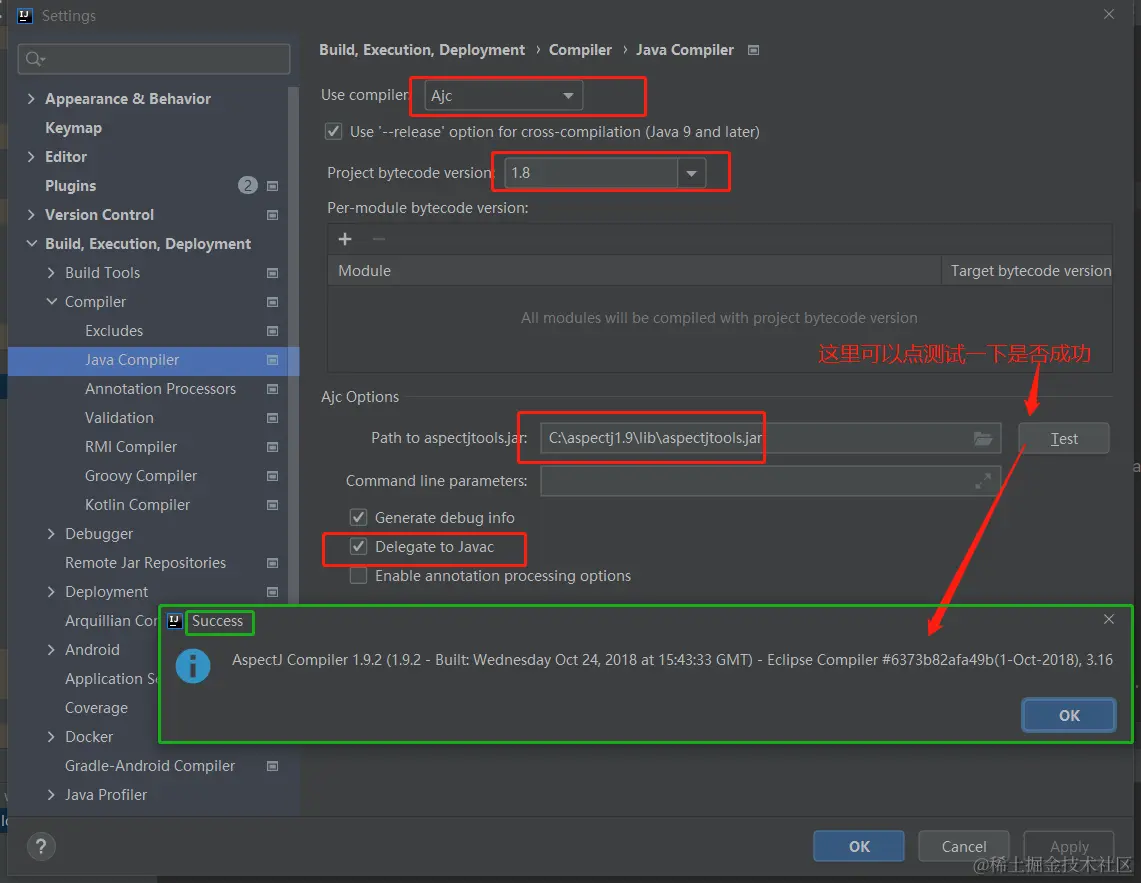1141x883 pixels.
Task: Click the Path to aspectjtools.jar field
Action: pyautogui.click(x=771, y=438)
